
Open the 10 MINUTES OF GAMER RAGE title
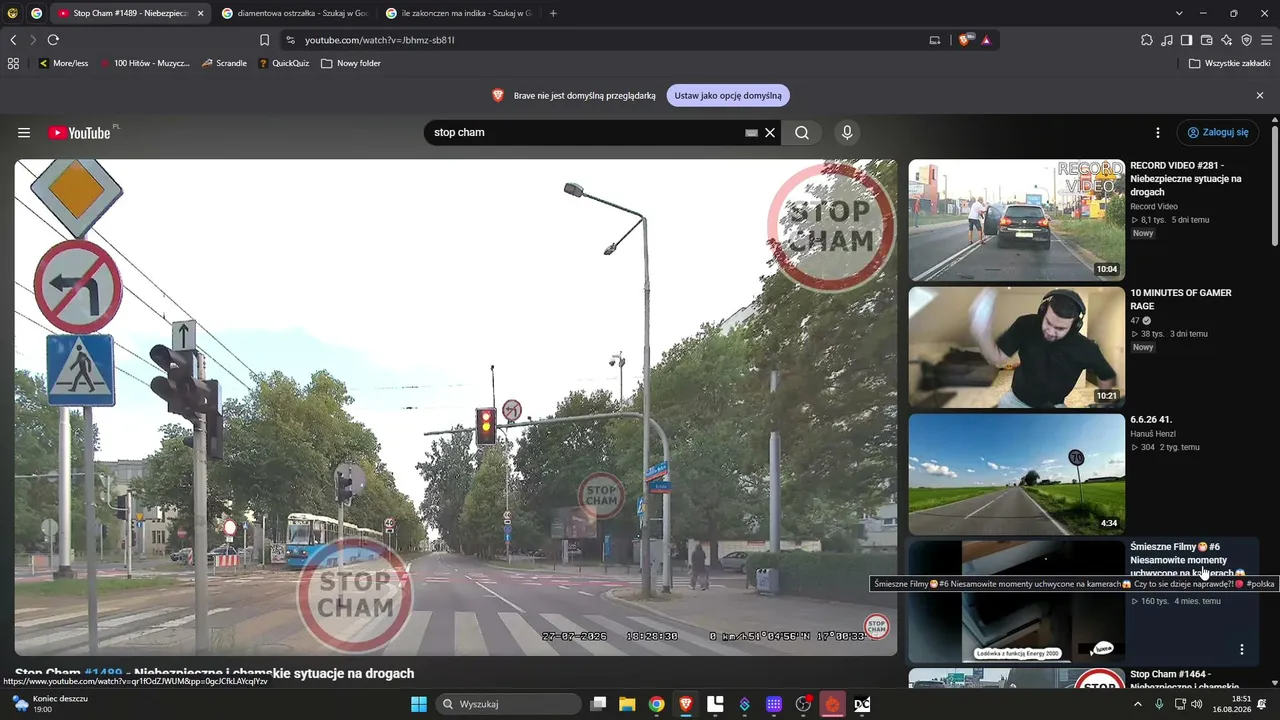pyautogui.click(x=1181, y=299)
